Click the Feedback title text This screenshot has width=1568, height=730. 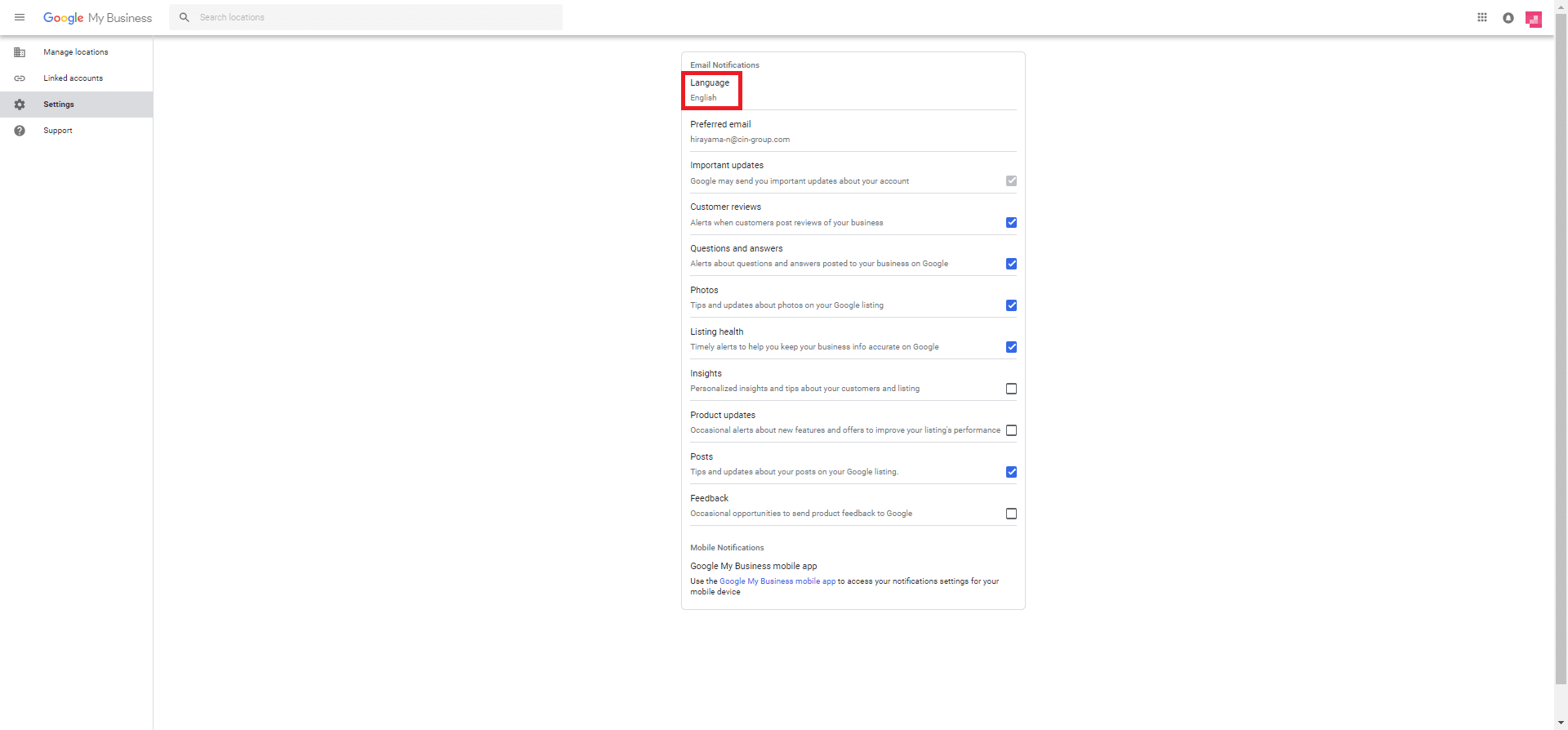pyautogui.click(x=709, y=499)
